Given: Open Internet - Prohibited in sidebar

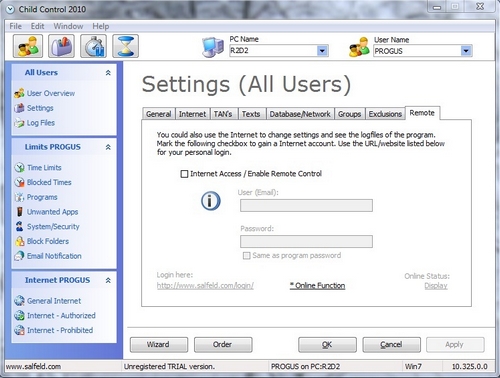Looking at the screenshot, I should (60, 330).
